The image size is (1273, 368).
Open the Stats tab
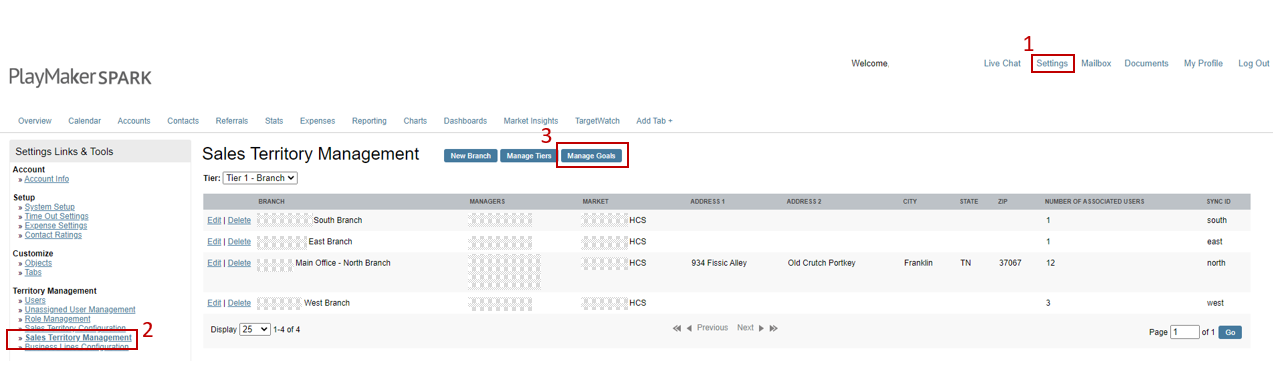(274, 121)
